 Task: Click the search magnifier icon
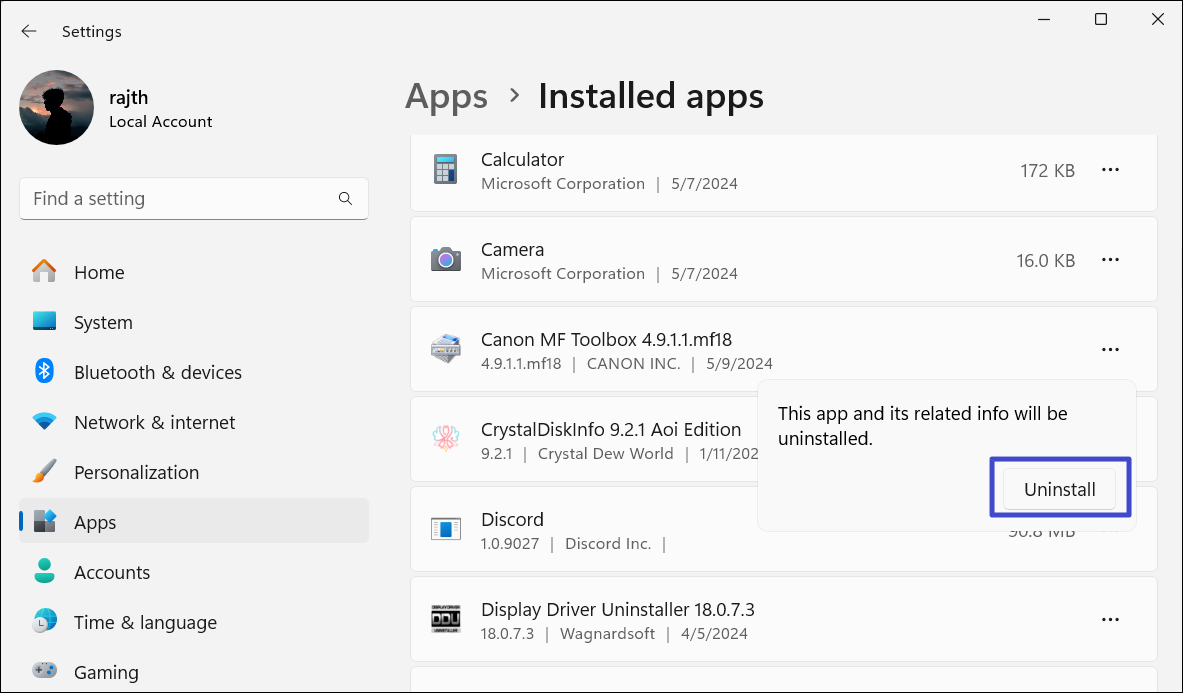tap(345, 199)
